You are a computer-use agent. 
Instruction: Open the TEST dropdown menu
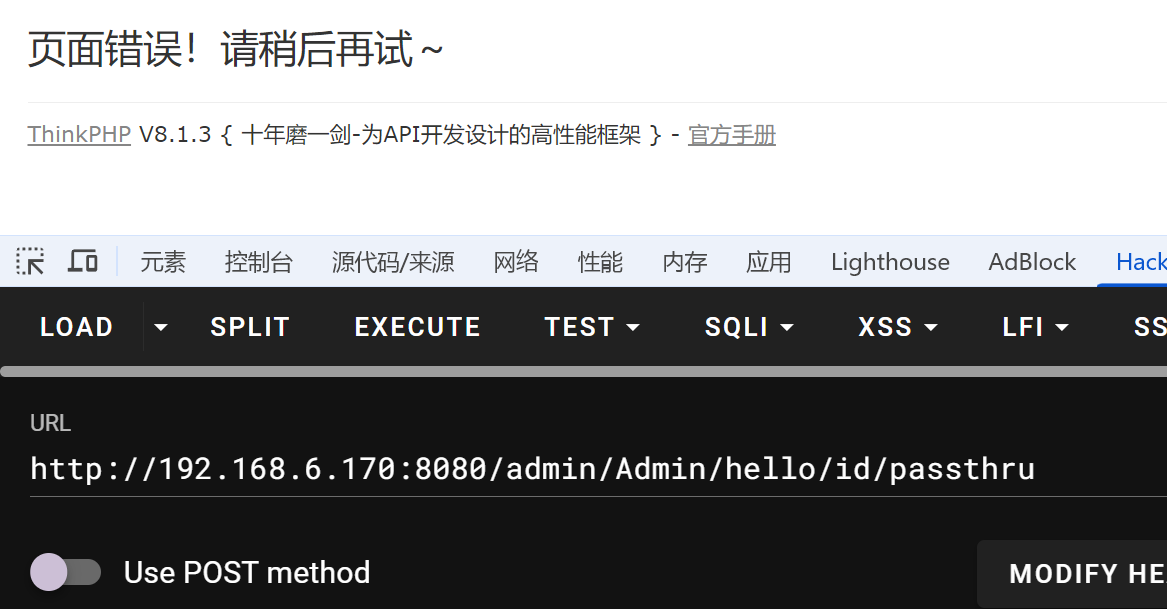592,327
